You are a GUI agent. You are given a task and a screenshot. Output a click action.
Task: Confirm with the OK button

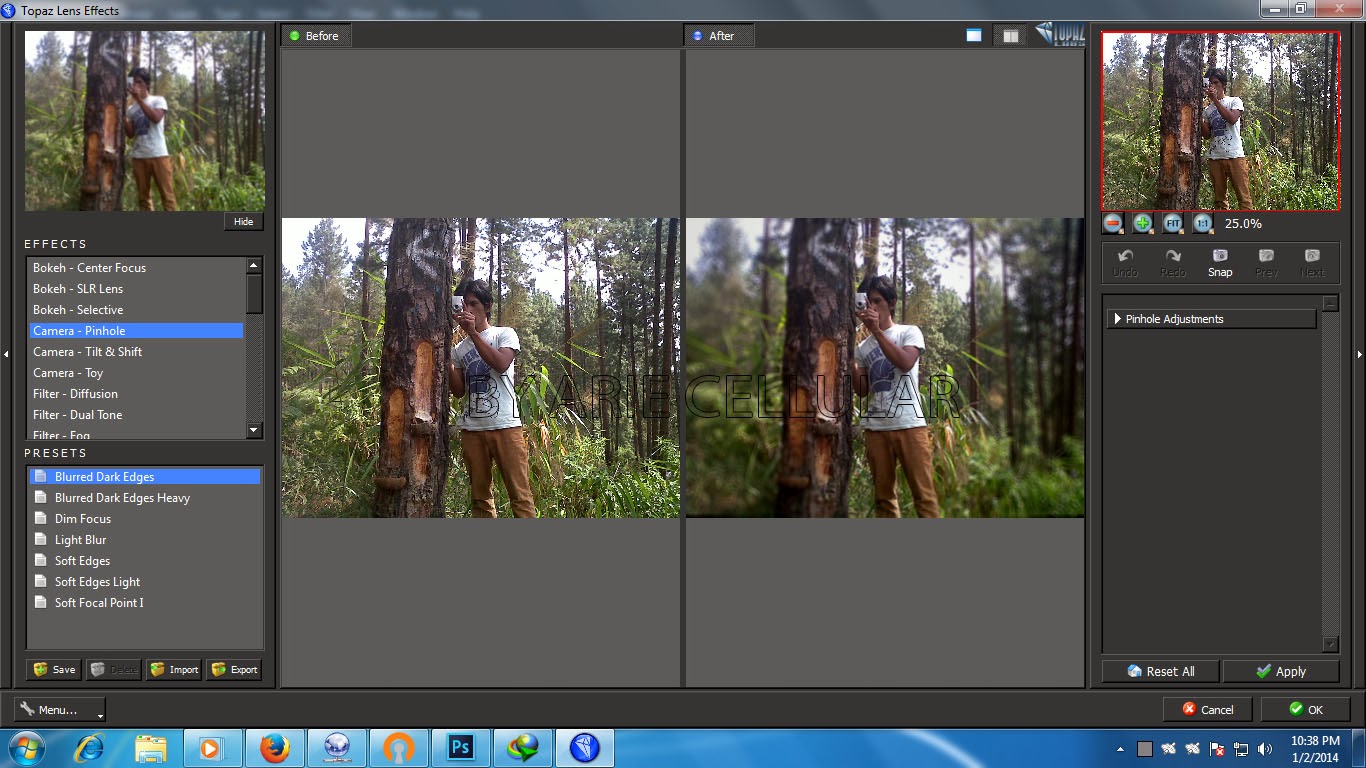pos(1306,710)
